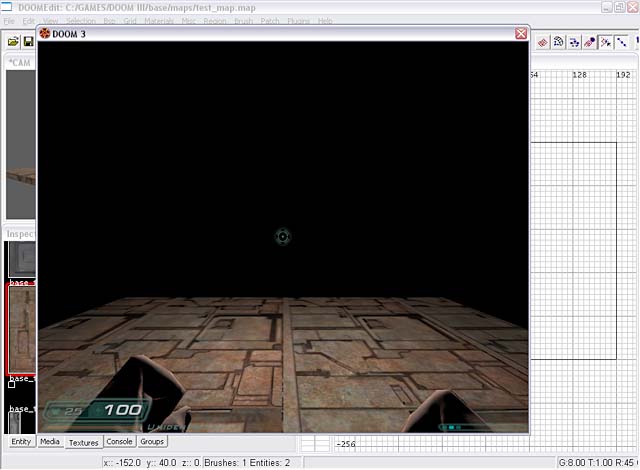Click the blue dotted arrows toolbar icon
The image size is (640, 470).
574,42
